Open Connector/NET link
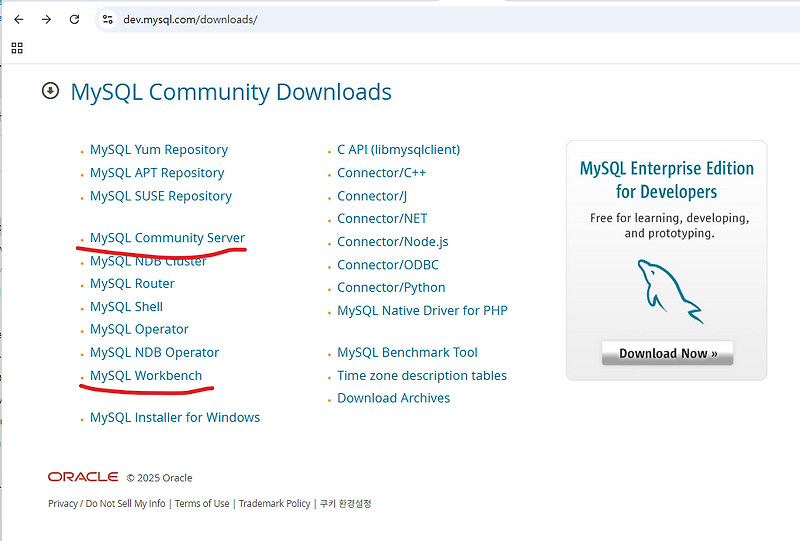The image size is (800, 541). 382,218
